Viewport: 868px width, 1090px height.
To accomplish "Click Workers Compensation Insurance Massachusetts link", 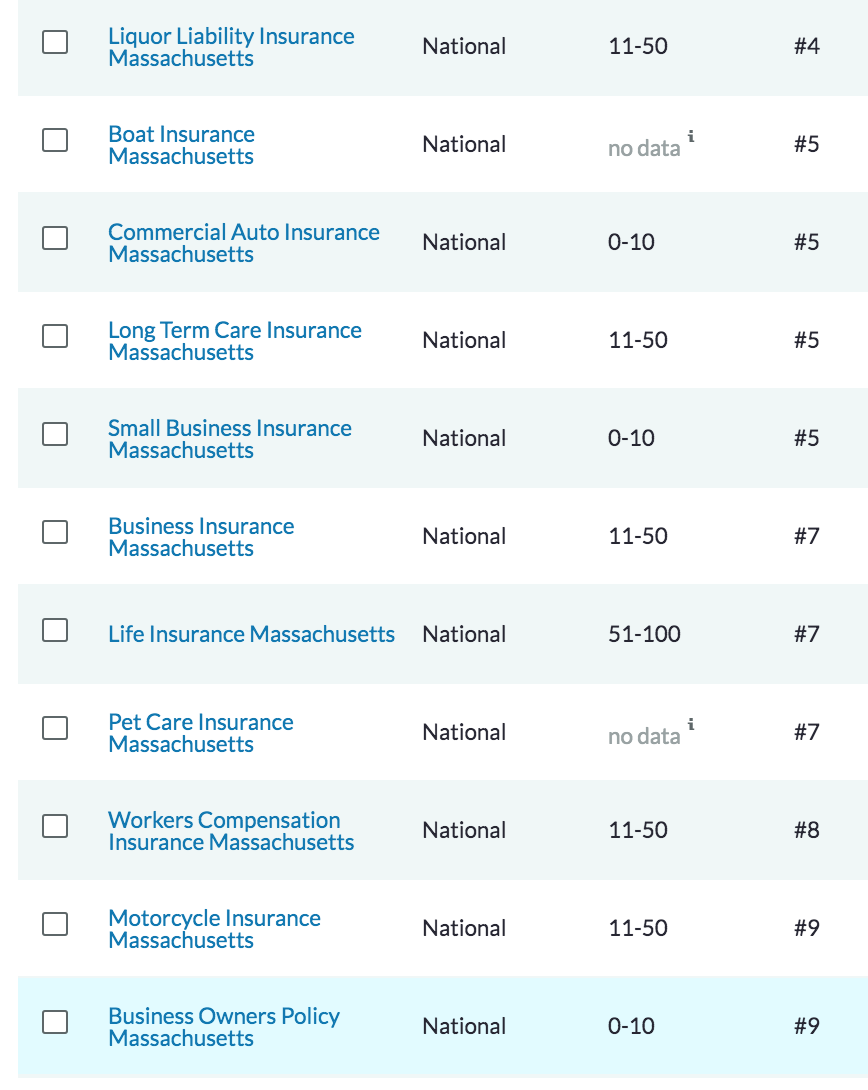I will [230, 831].
